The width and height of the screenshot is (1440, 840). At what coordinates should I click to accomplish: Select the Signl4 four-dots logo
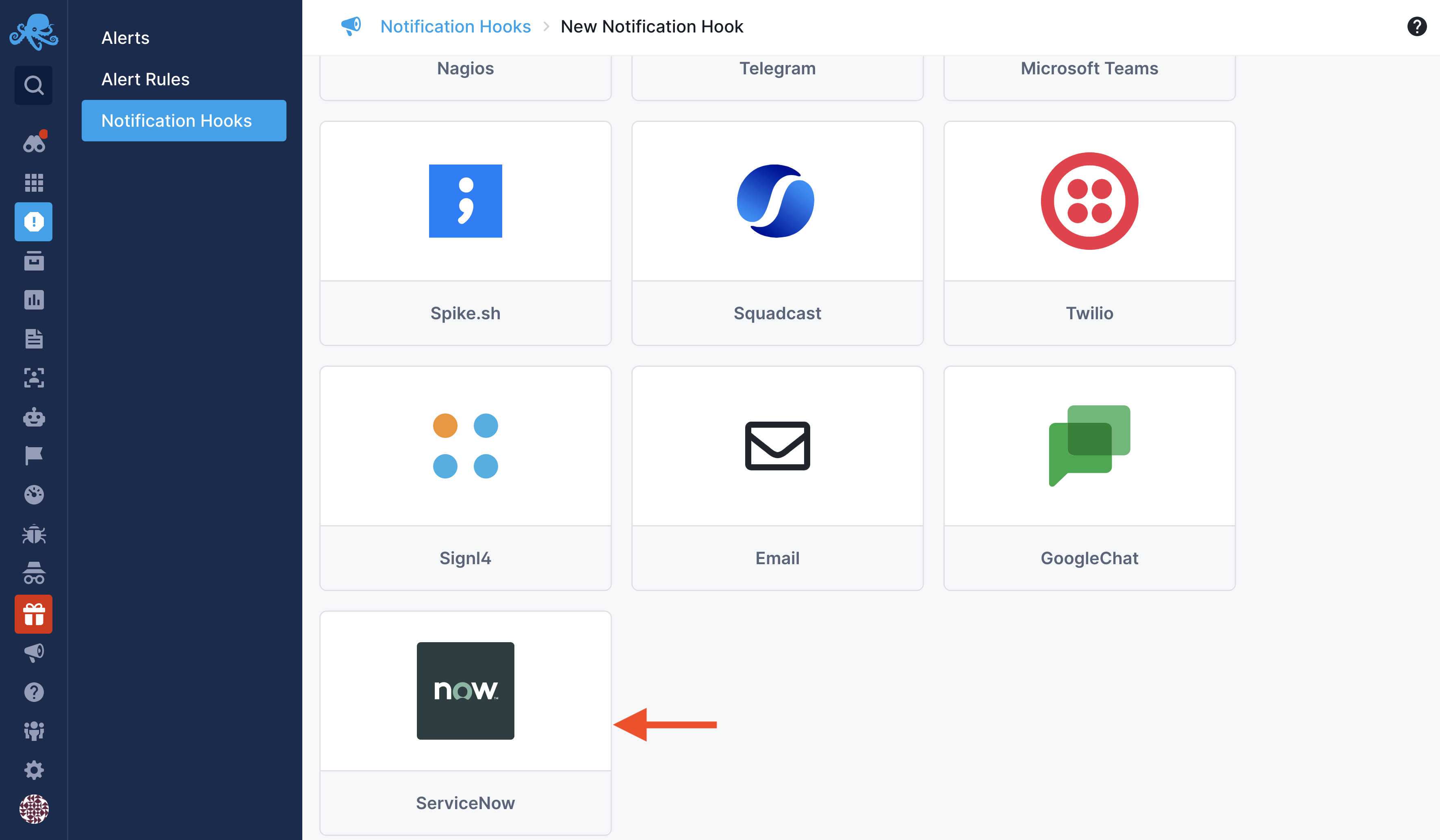465,446
